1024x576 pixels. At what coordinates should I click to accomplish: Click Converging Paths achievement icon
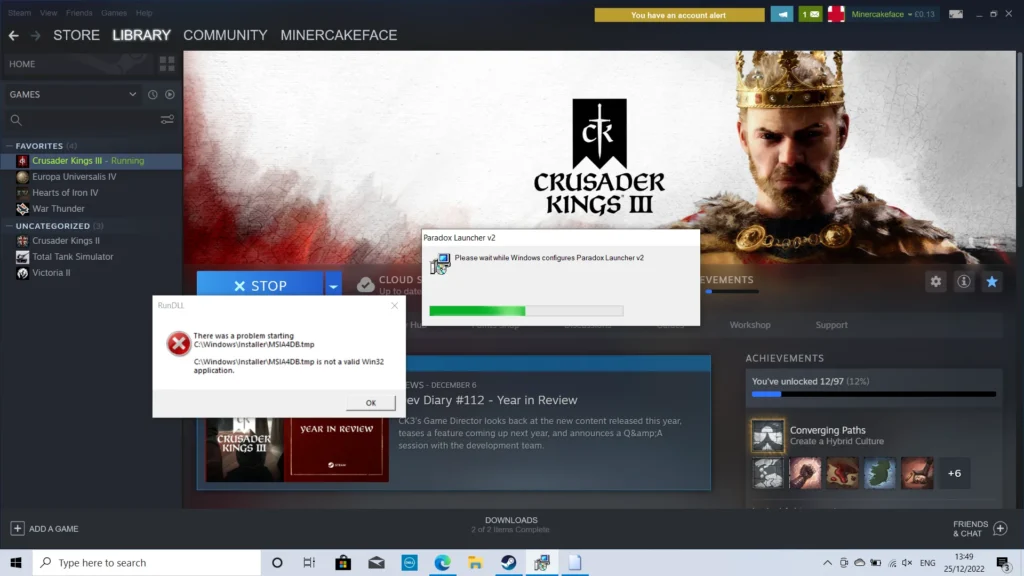pyautogui.click(x=767, y=436)
